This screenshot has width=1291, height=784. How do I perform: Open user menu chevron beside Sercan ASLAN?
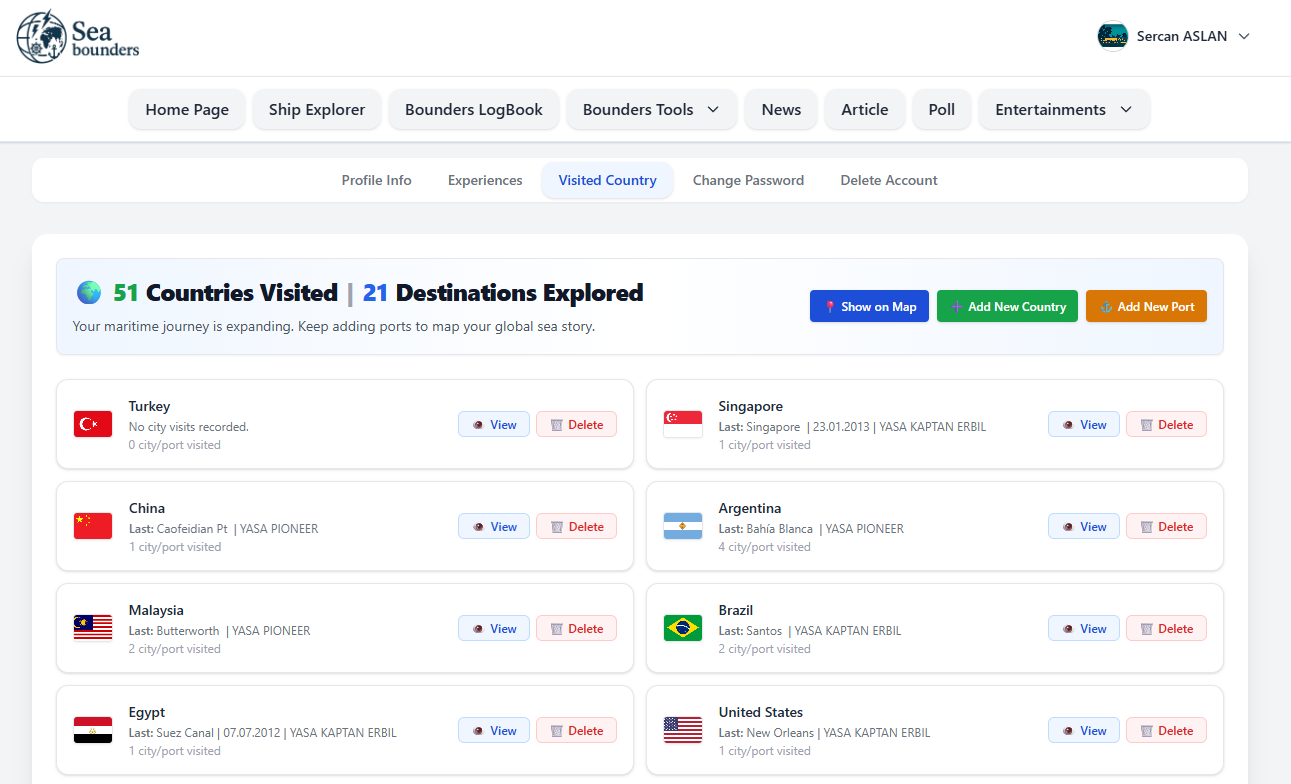tap(1244, 37)
